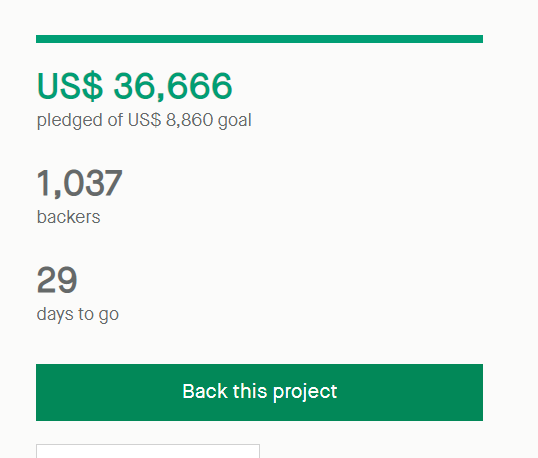Click the 29 days remaining number
538x458 pixels.
pyautogui.click(x=57, y=280)
